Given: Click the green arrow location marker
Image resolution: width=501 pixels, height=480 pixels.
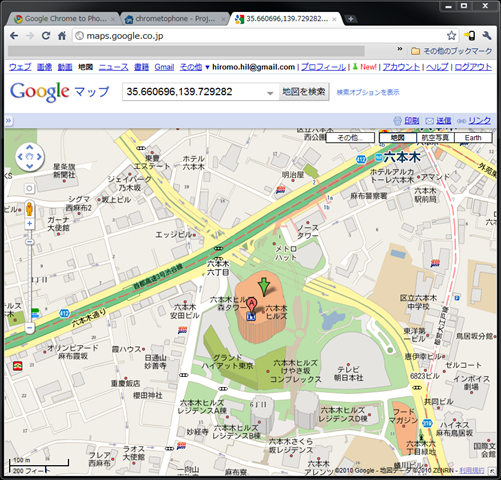Looking at the screenshot, I should [x=264, y=286].
